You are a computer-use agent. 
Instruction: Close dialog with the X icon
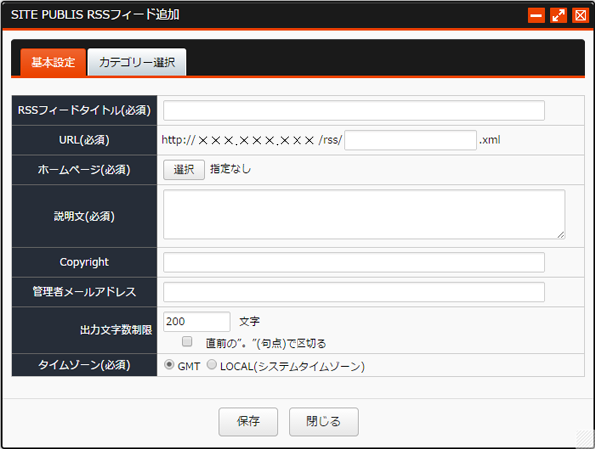point(580,16)
